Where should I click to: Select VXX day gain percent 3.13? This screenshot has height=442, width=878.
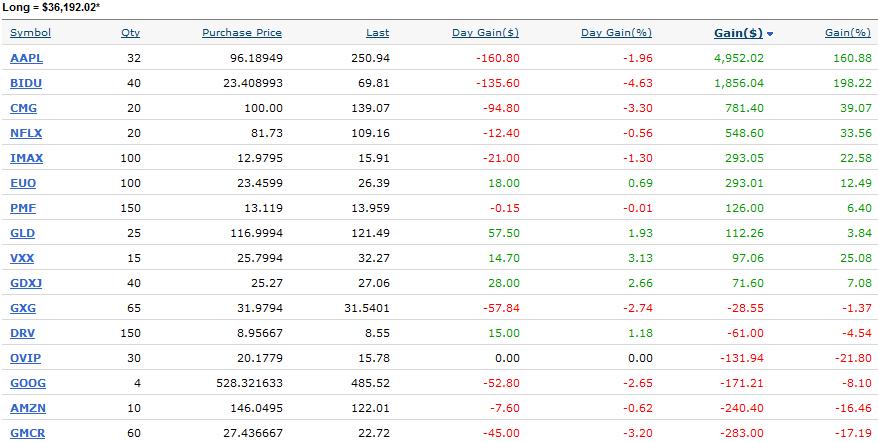[641, 258]
